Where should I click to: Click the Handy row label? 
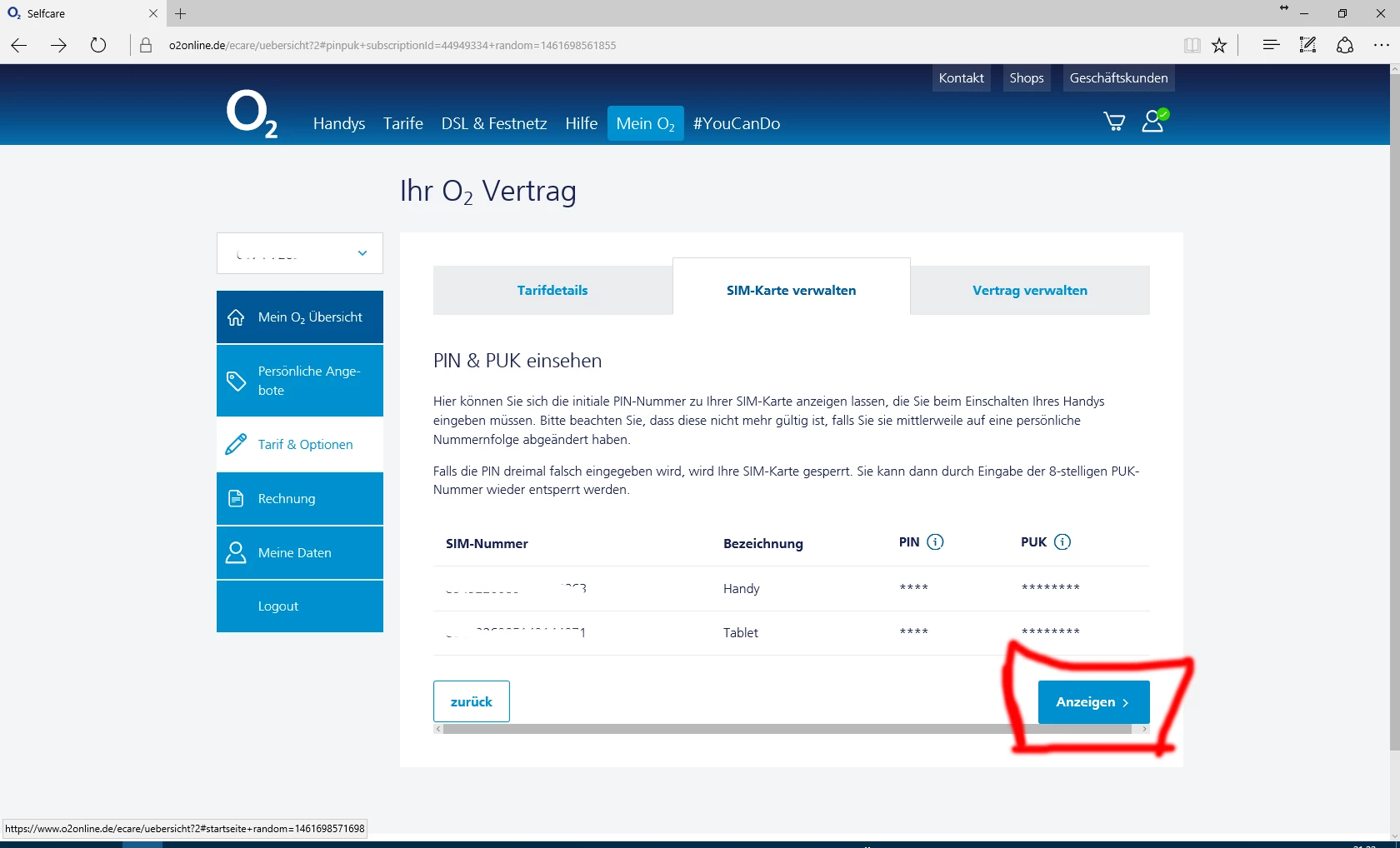[x=742, y=588]
